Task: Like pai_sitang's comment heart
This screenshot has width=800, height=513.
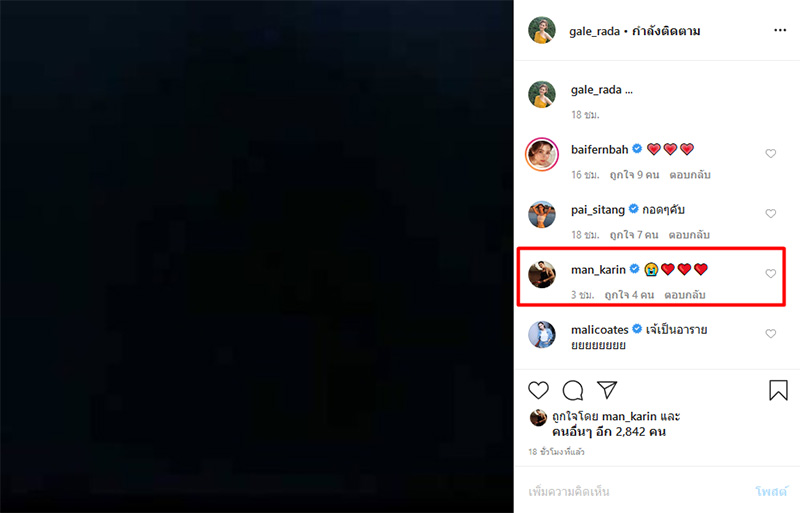Action: pos(770,213)
